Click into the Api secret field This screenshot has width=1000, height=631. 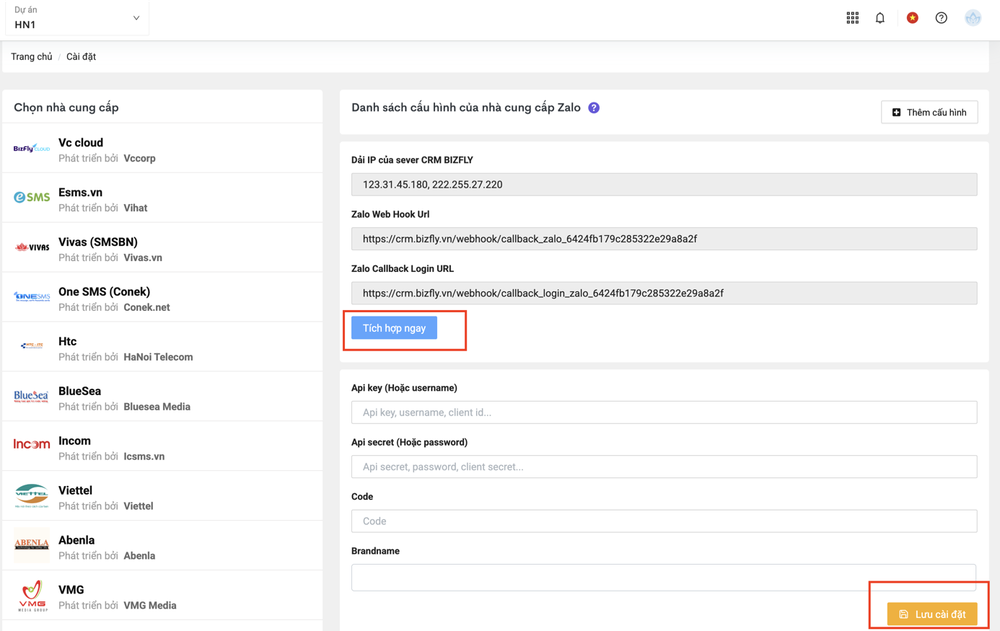pos(664,467)
